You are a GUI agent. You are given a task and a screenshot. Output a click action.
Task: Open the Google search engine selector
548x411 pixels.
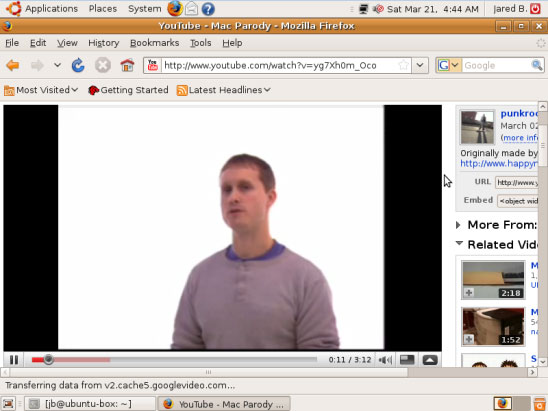tap(449, 65)
